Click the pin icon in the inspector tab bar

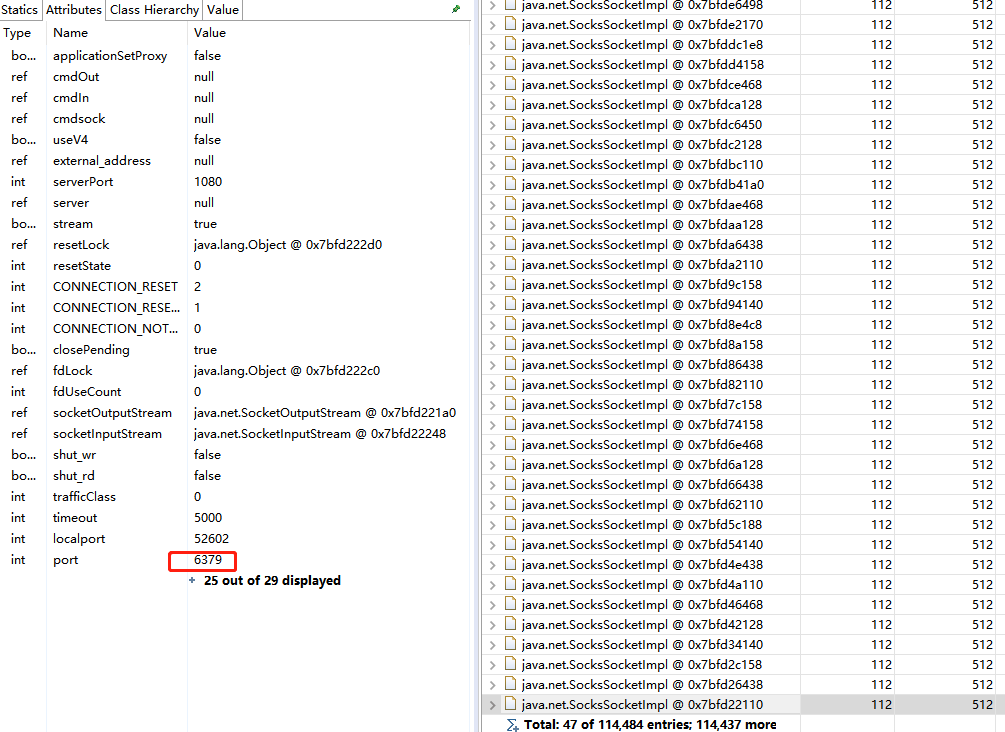pos(456,9)
